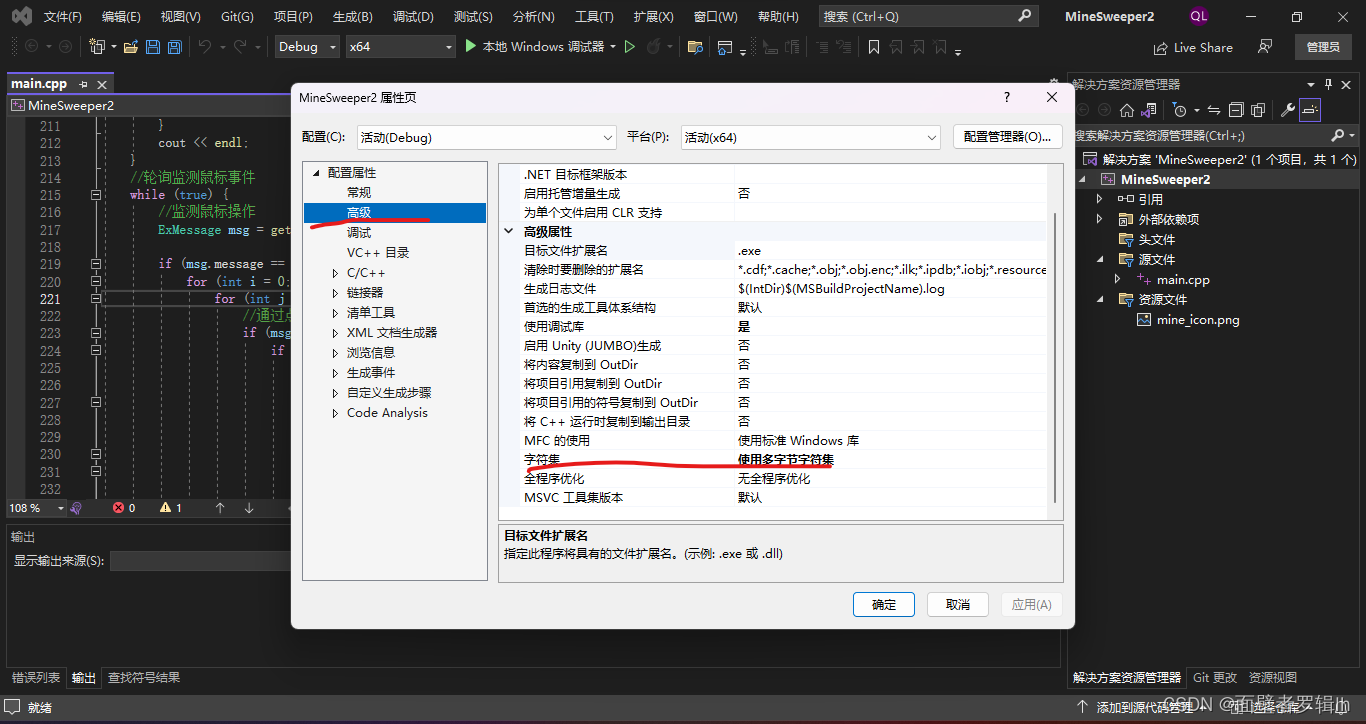
Task: Click the 确定 button
Action: click(884, 605)
